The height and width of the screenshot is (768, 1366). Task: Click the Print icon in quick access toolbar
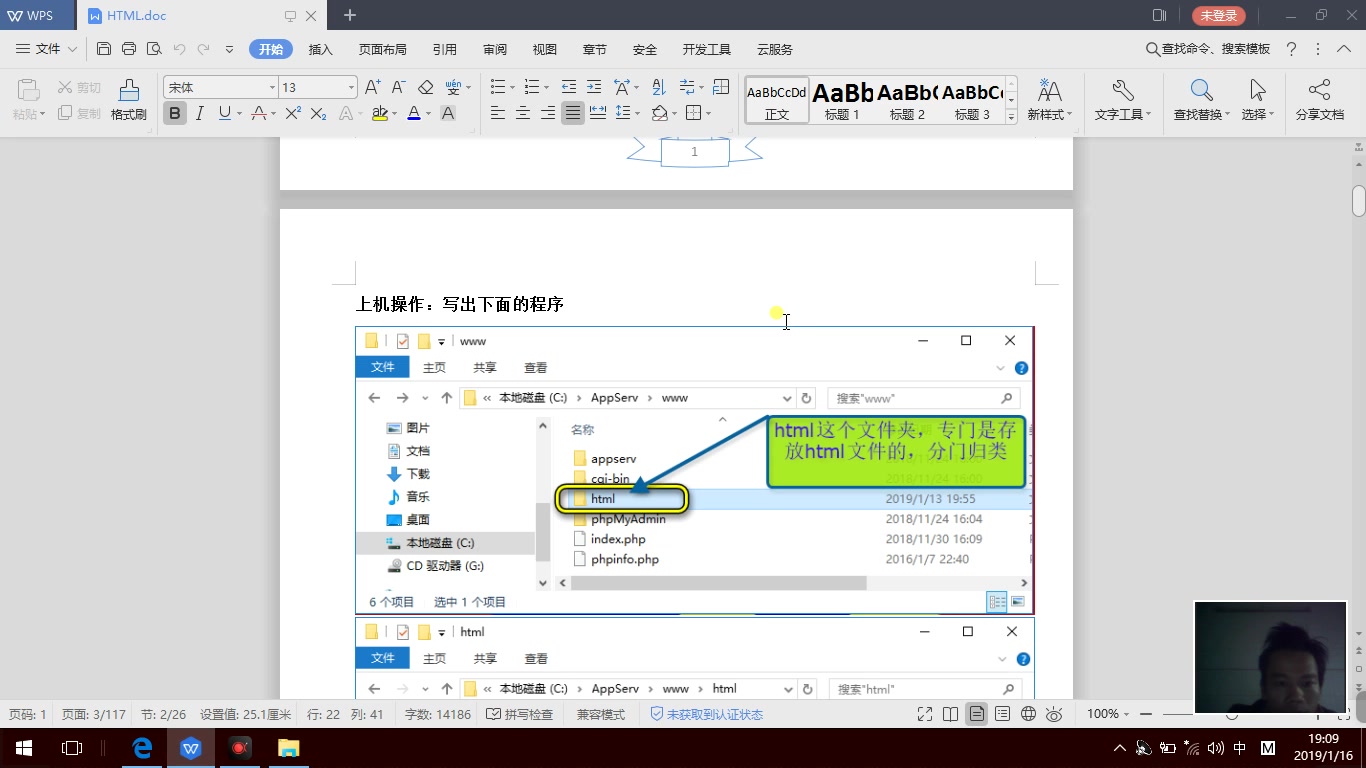click(x=129, y=49)
